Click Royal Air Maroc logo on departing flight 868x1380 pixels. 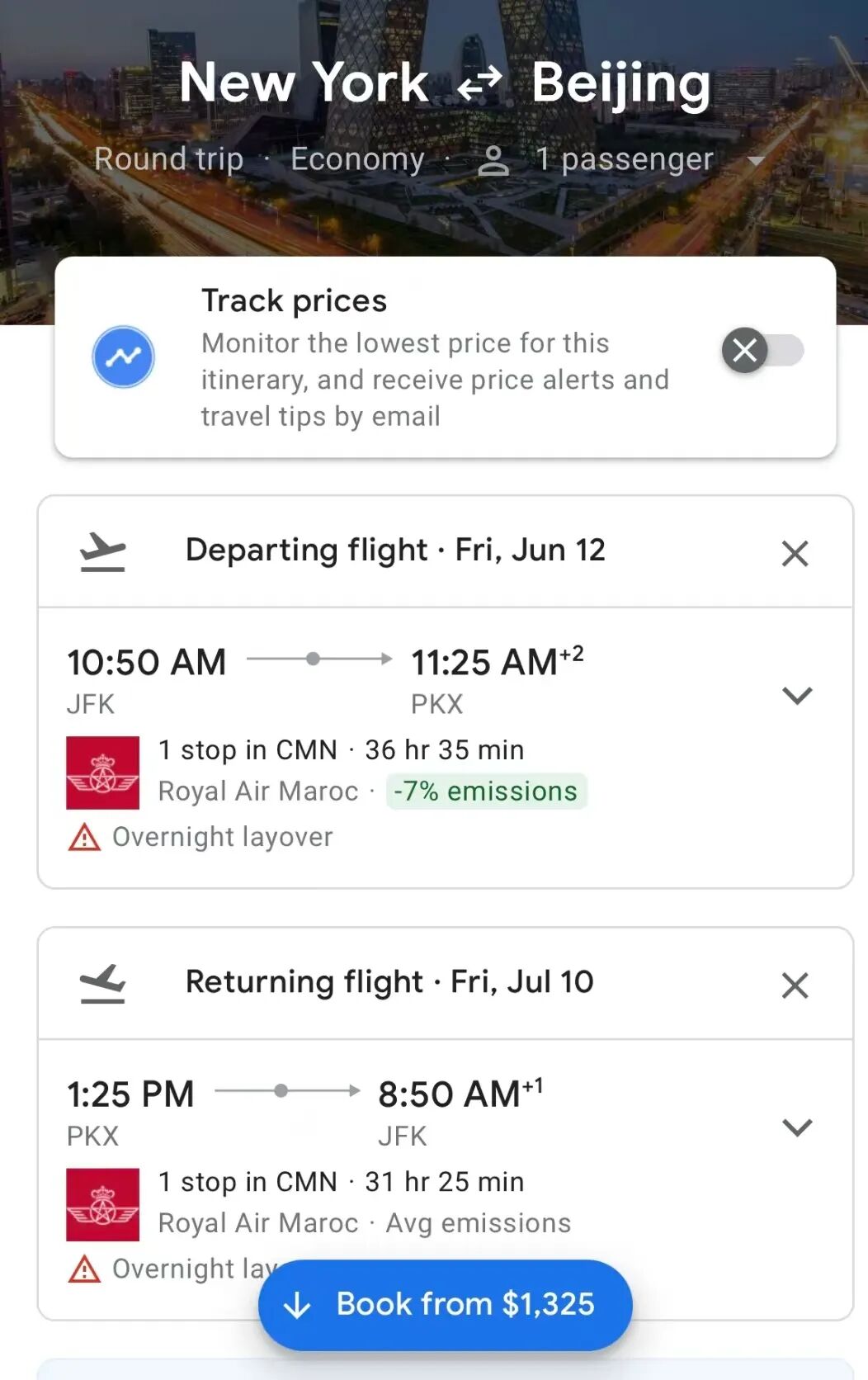[x=103, y=773]
